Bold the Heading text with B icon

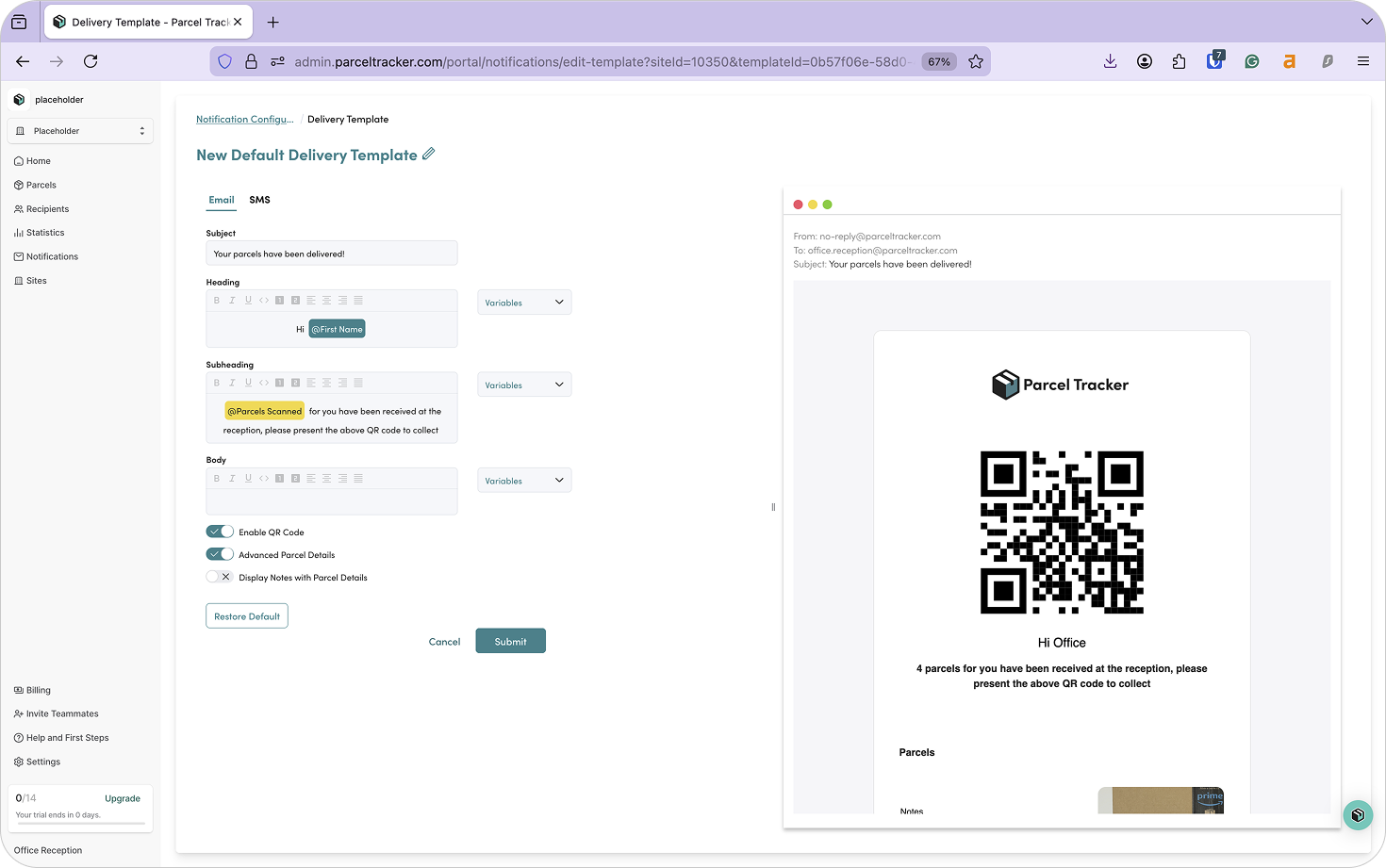click(216, 301)
